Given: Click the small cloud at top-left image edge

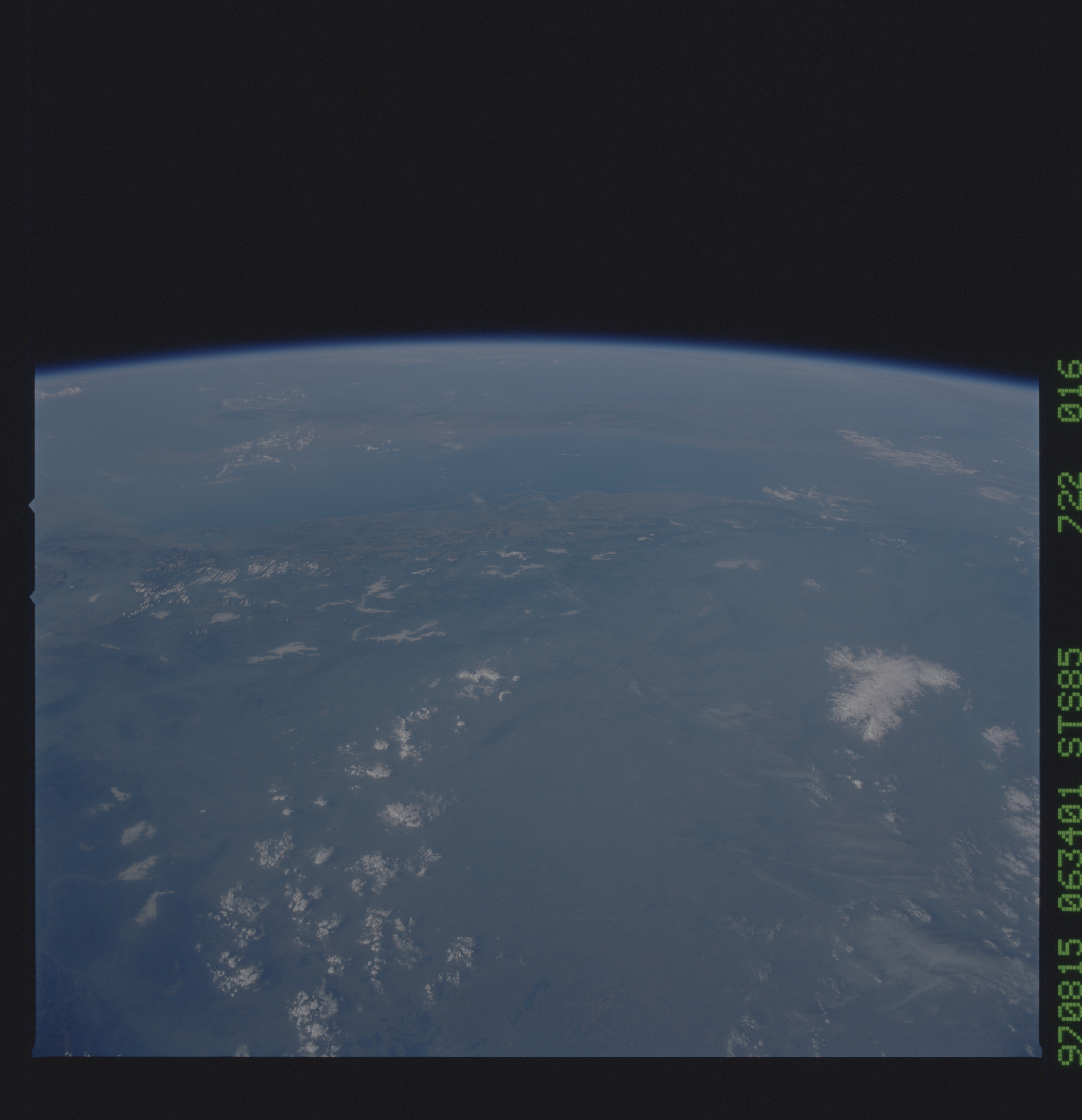Looking at the screenshot, I should [57, 394].
